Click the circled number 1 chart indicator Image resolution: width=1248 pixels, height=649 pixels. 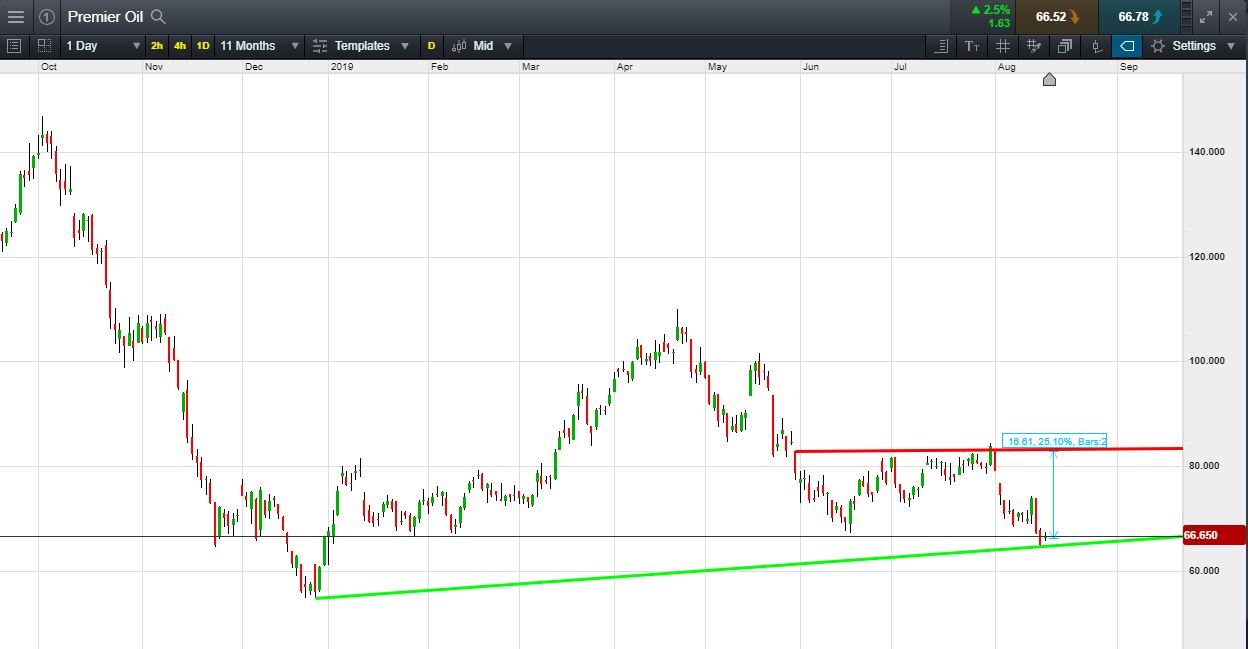[47, 17]
